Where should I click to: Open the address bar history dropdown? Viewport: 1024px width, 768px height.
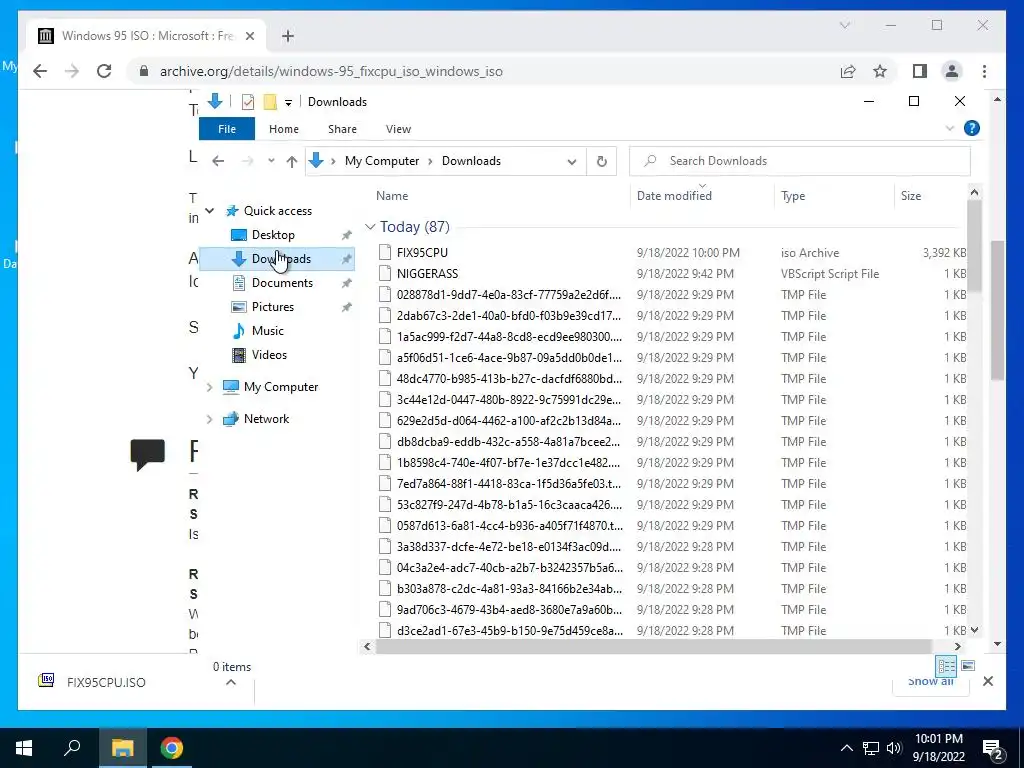click(571, 161)
